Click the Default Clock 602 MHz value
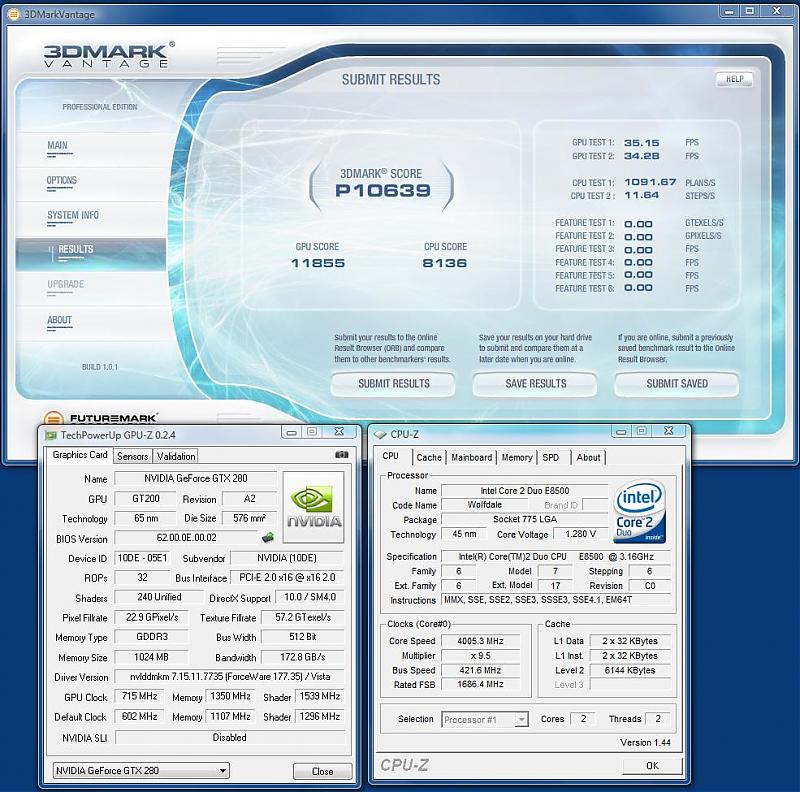This screenshot has width=800, height=792. point(139,716)
